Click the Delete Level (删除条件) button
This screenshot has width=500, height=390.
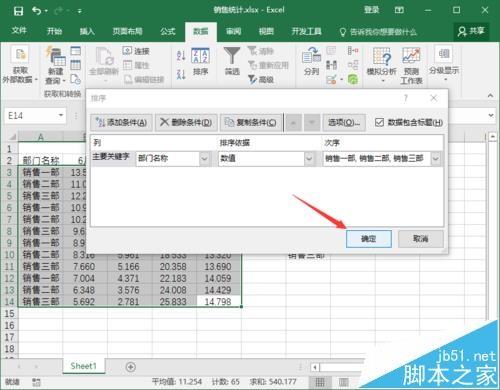186,123
